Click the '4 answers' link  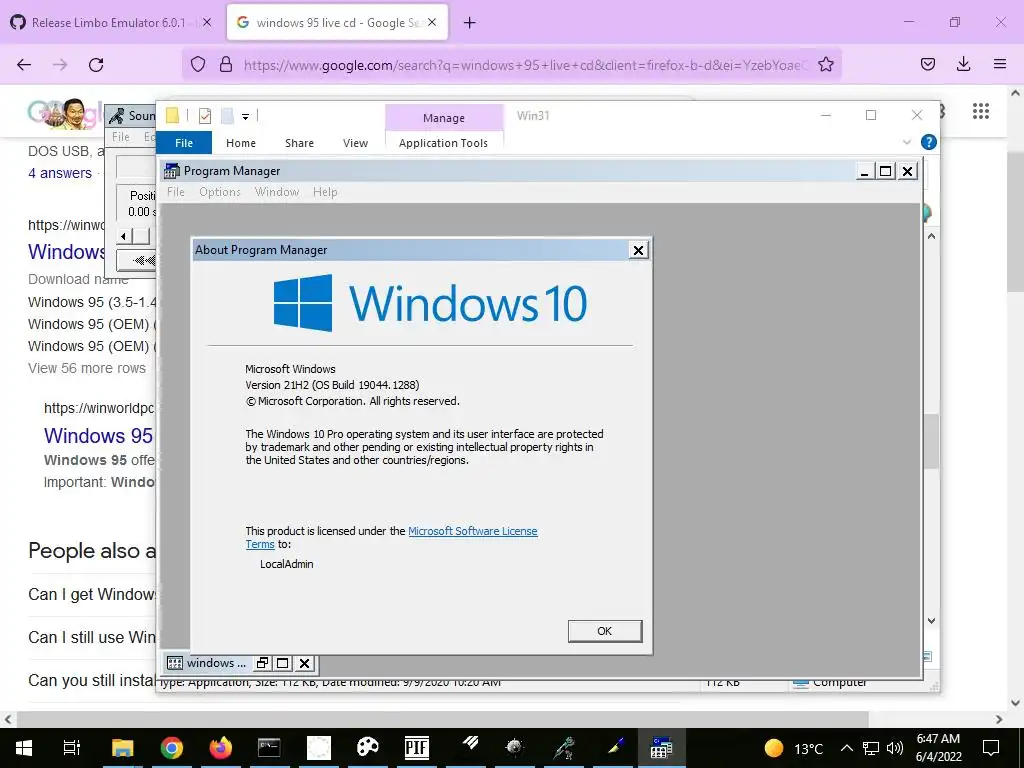59,173
